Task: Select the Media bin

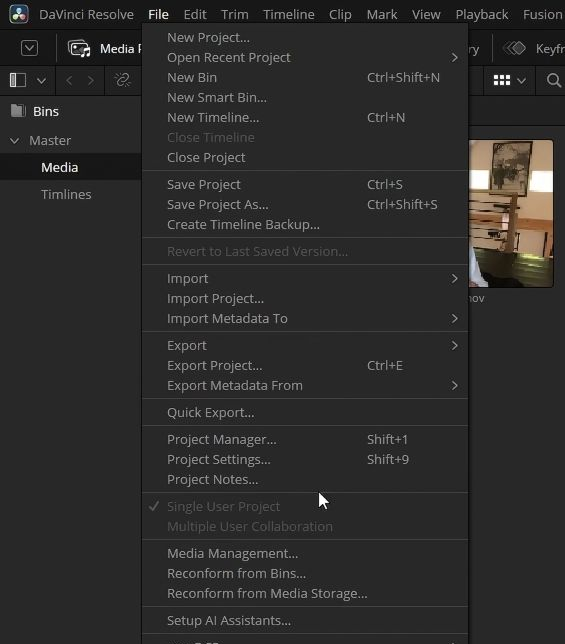Action: click(71, 167)
